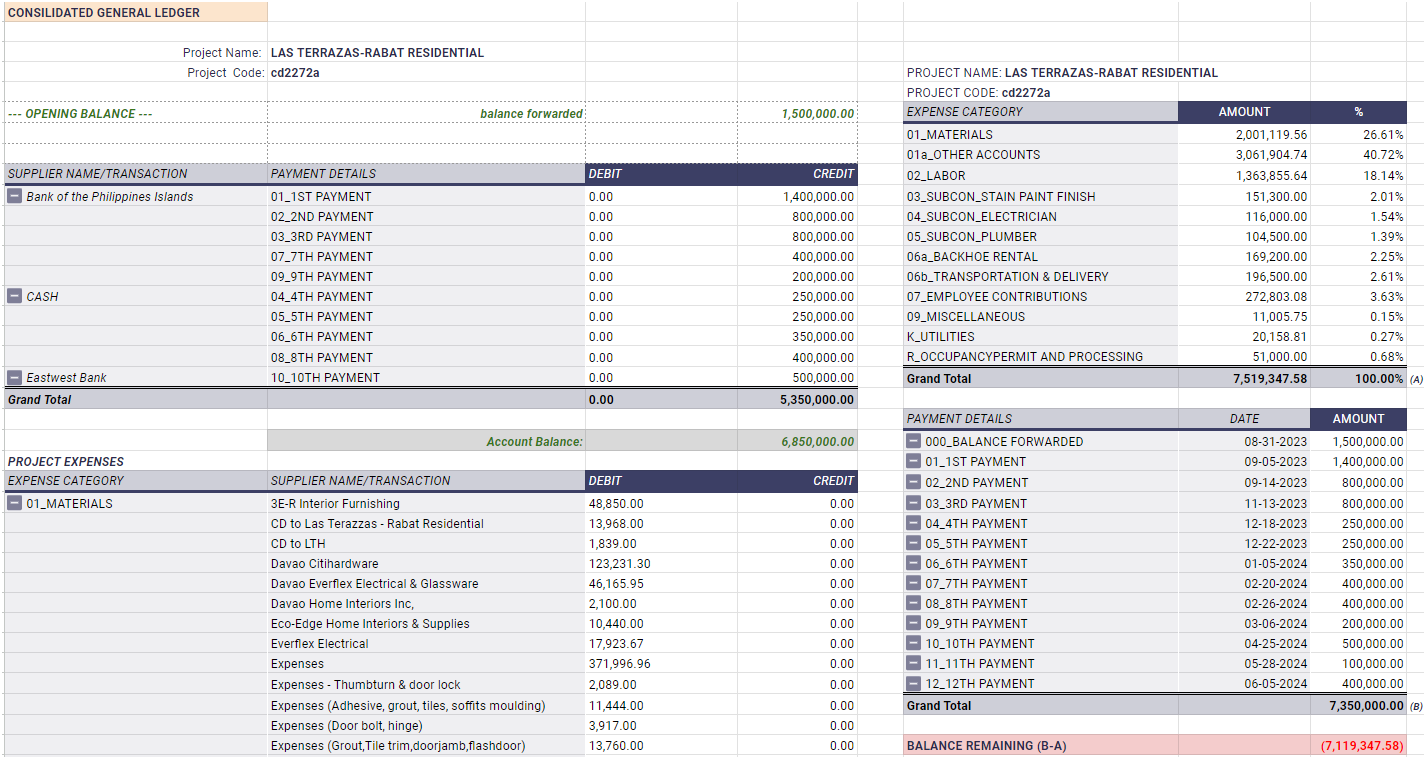The width and height of the screenshot is (1426, 759).
Task: Select the R_OCCUPANCYPERMIT AND PROCESSING row
Action: pyautogui.click(x=1040, y=357)
